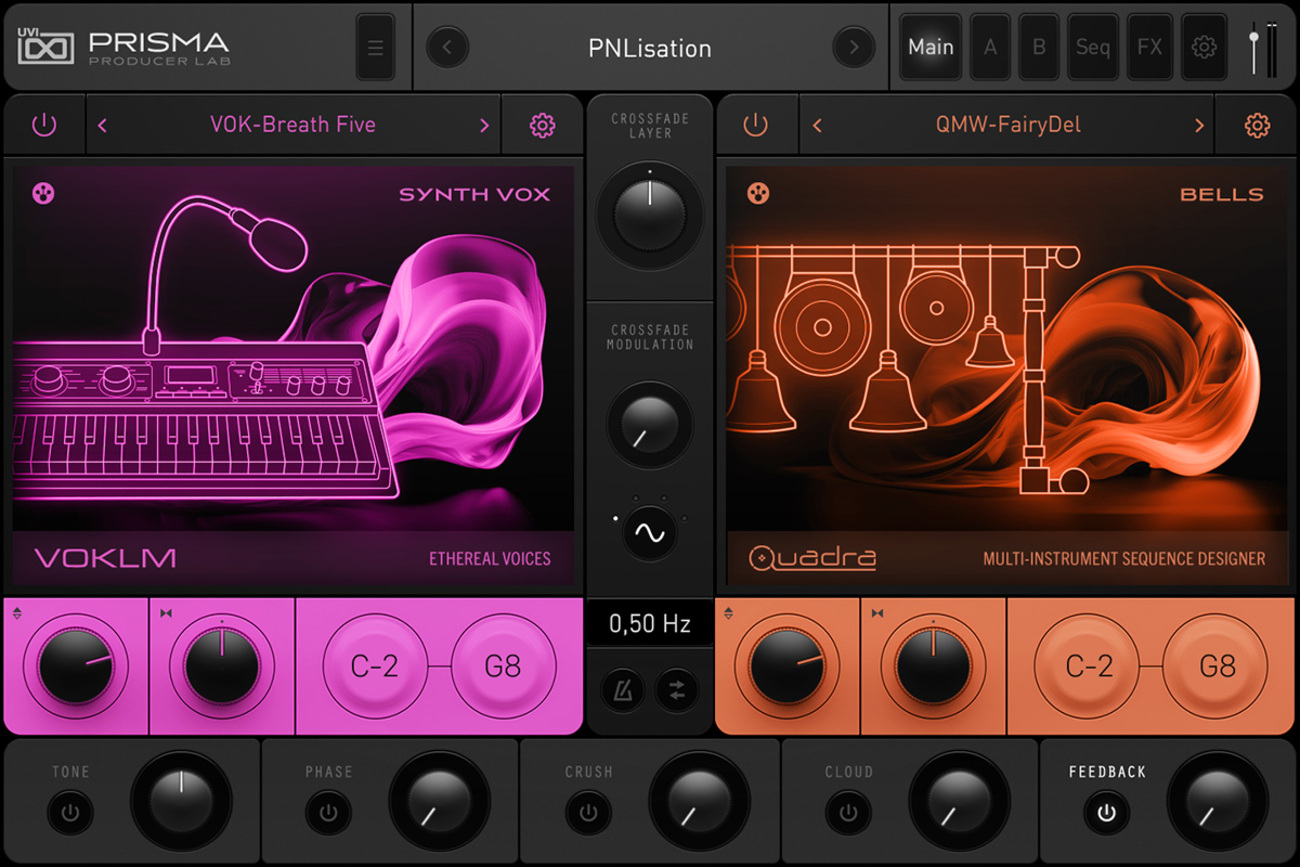Click randomize icon on Synth Vox artwork
The height and width of the screenshot is (867, 1300).
(43, 193)
